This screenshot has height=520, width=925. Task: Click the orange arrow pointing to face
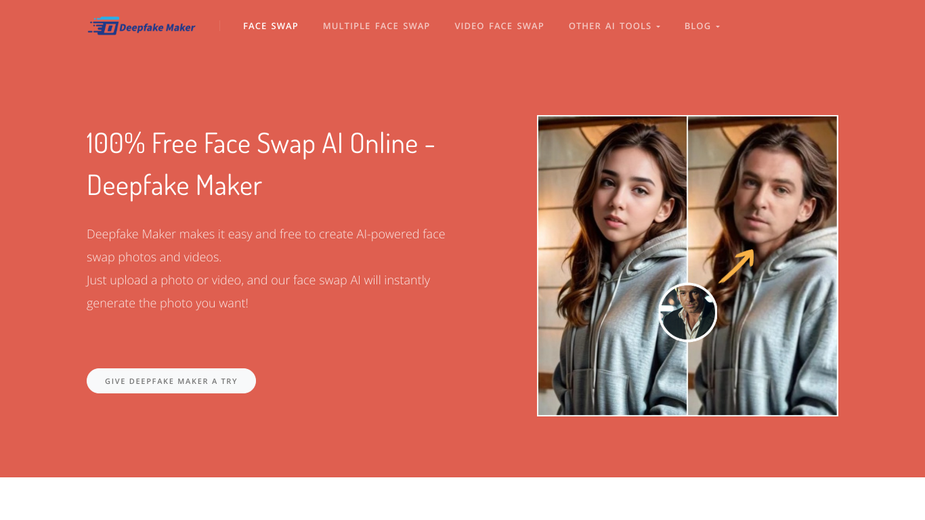(x=736, y=266)
